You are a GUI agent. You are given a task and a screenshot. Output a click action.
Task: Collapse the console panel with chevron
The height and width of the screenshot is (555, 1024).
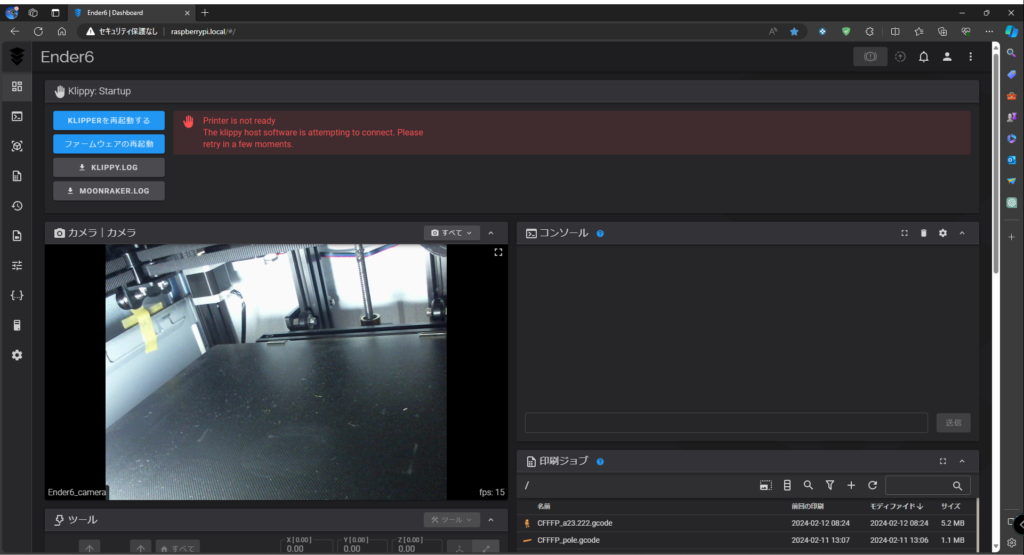tap(962, 233)
